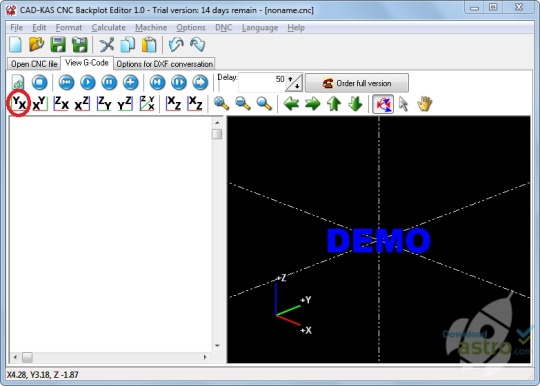This screenshot has width=540, height=386.
Task: Switch to the Open CNC file tab
Action: tap(34, 64)
